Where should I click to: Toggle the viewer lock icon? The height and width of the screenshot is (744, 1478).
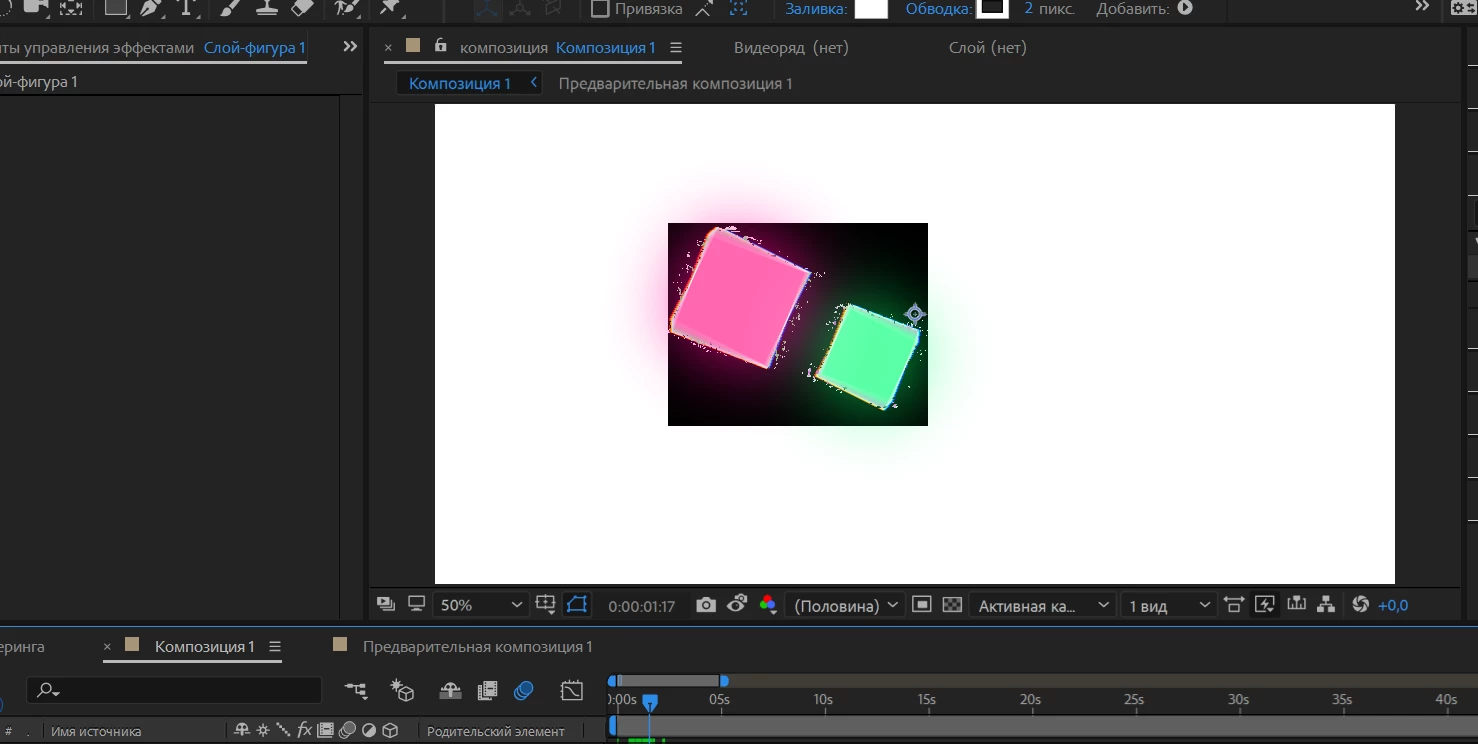(x=441, y=46)
